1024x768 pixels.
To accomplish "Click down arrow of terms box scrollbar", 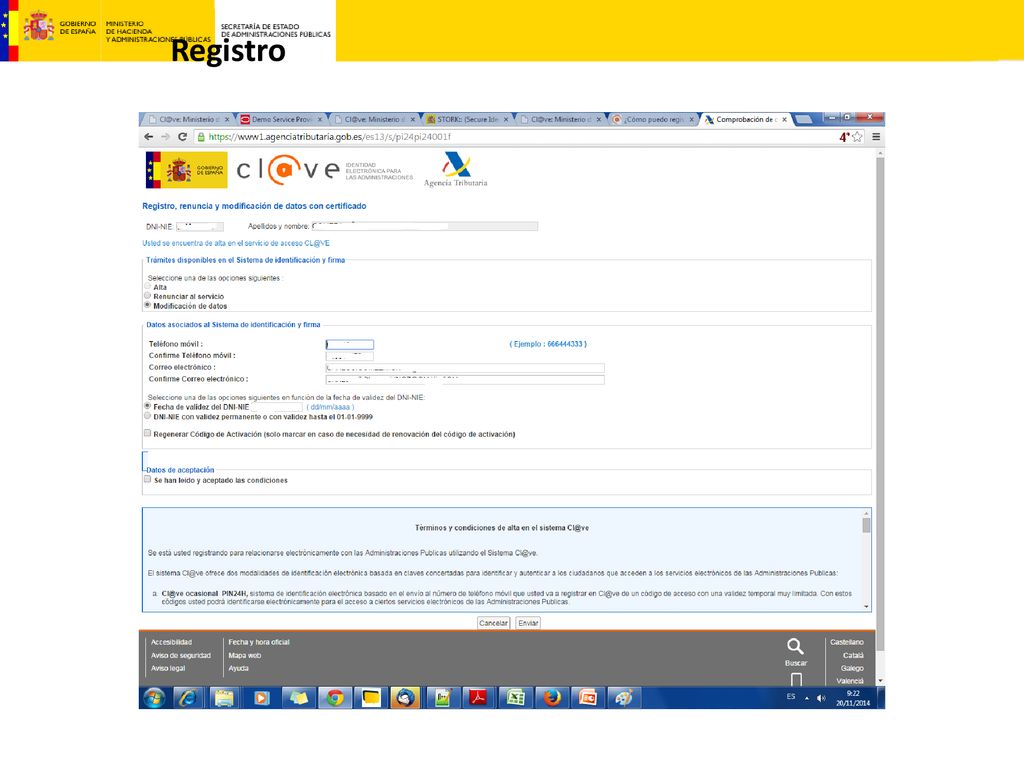I will (866, 607).
